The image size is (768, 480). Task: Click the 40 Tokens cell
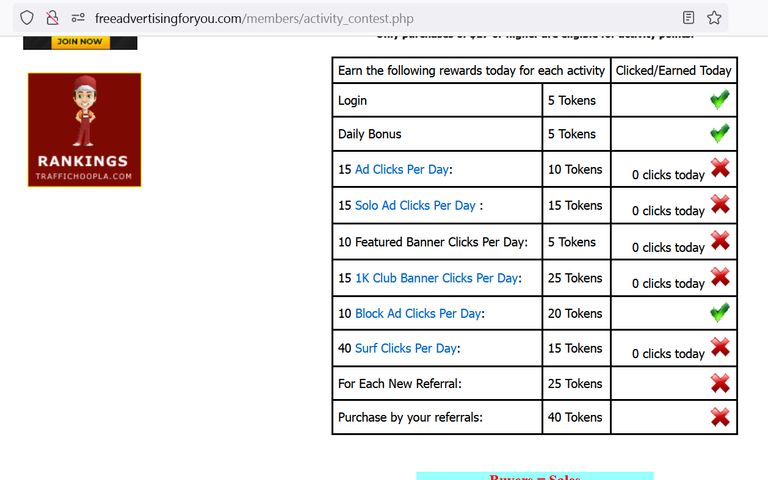tap(575, 417)
